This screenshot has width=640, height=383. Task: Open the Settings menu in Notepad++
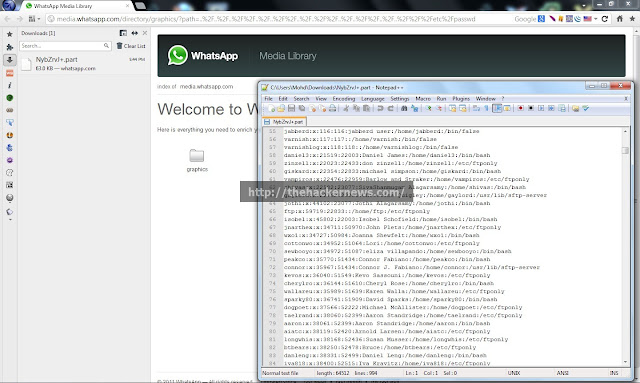400,99
